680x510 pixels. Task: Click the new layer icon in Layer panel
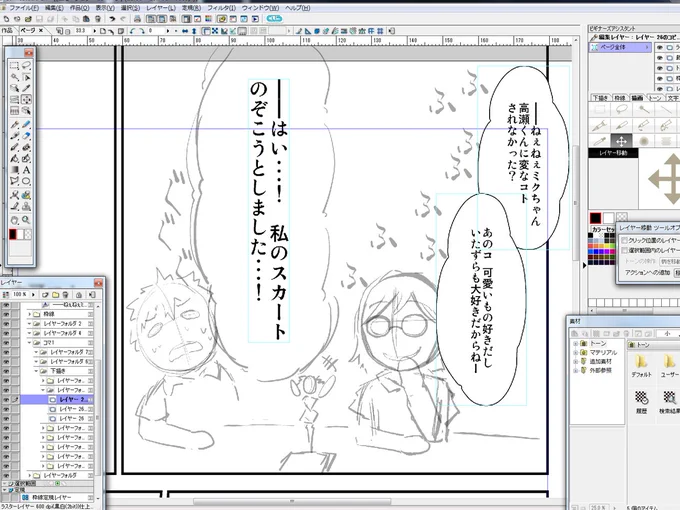[x=45, y=294]
